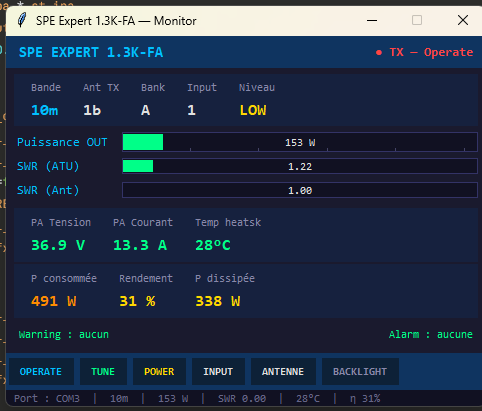
Task: Click the Niveau value "LOW"
Action: 253,110
